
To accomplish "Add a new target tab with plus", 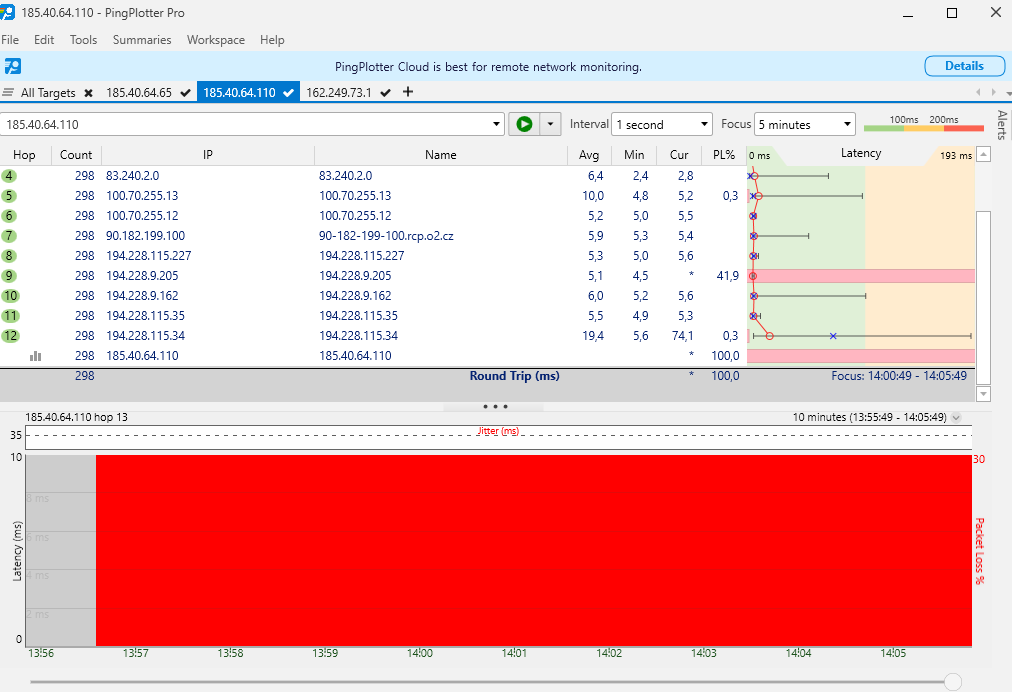I will click(407, 92).
